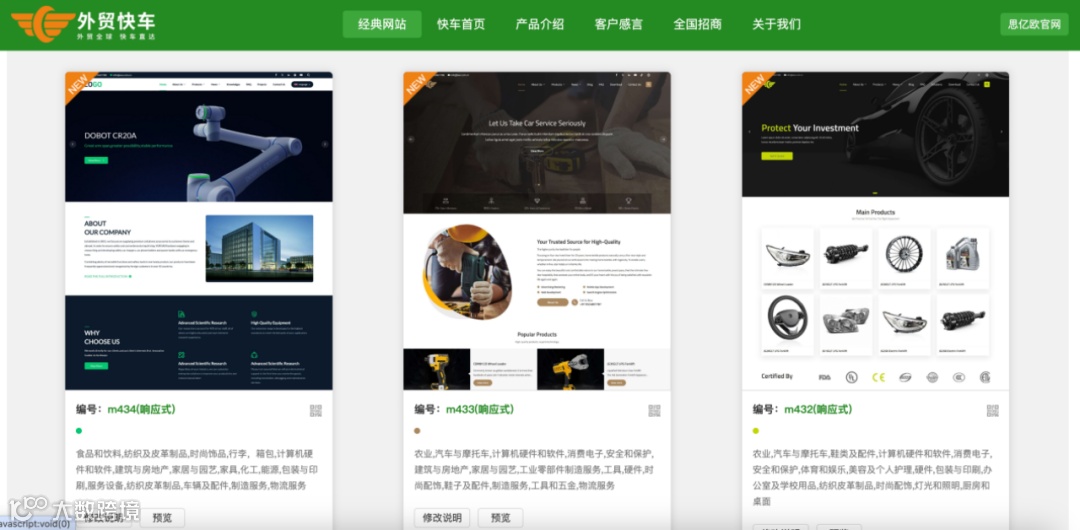1080x530 pixels.
Task: Show QR code for template m434
Action: (315, 411)
